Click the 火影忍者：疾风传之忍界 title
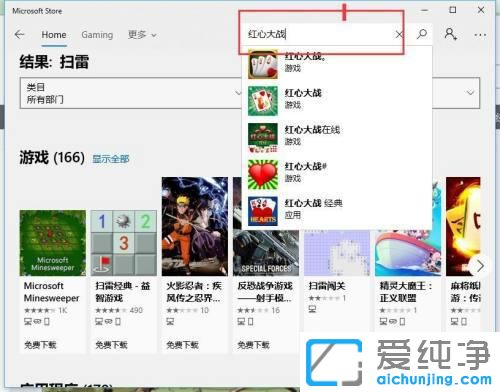 tap(194, 292)
